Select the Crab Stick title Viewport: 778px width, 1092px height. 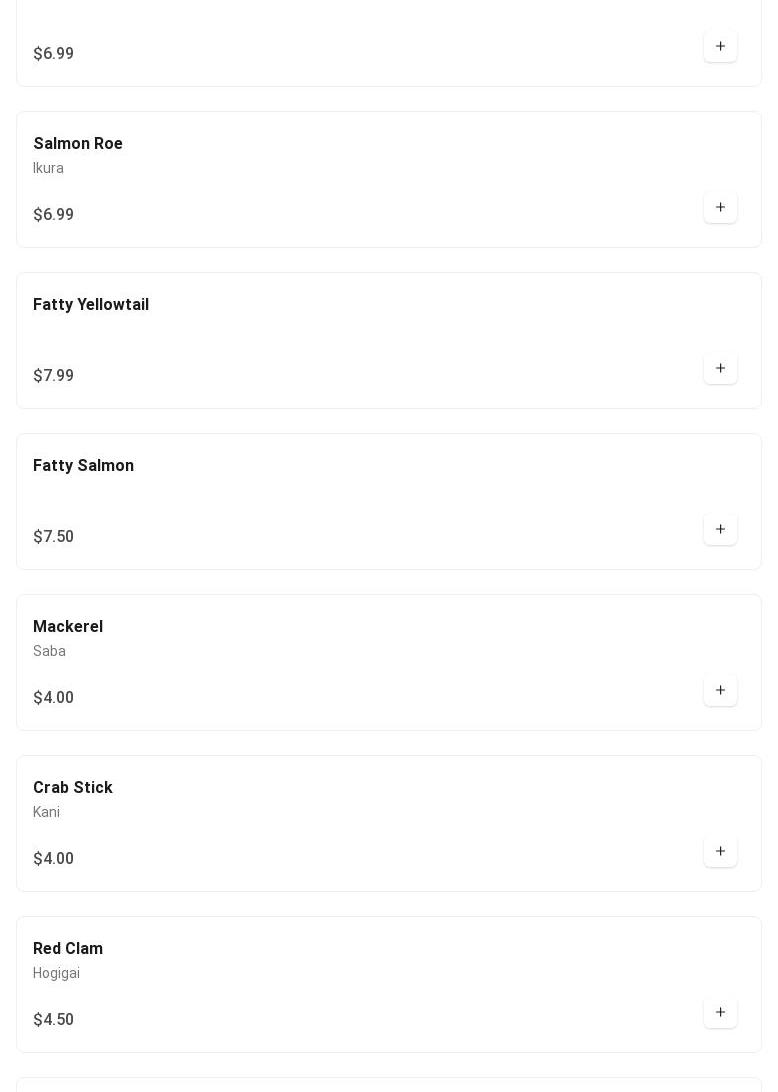tap(73, 788)
